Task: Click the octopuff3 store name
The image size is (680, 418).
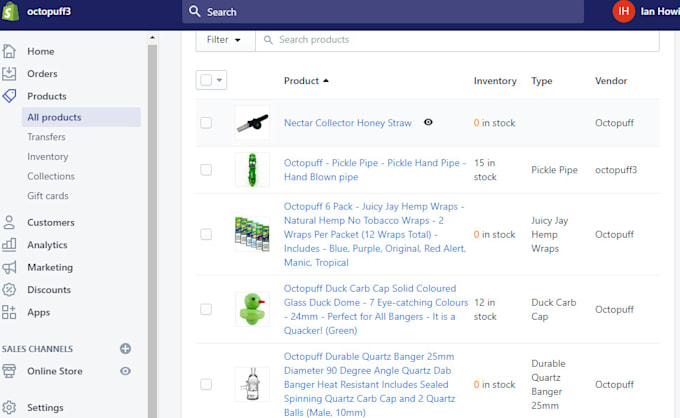Action: click(49, 11)
